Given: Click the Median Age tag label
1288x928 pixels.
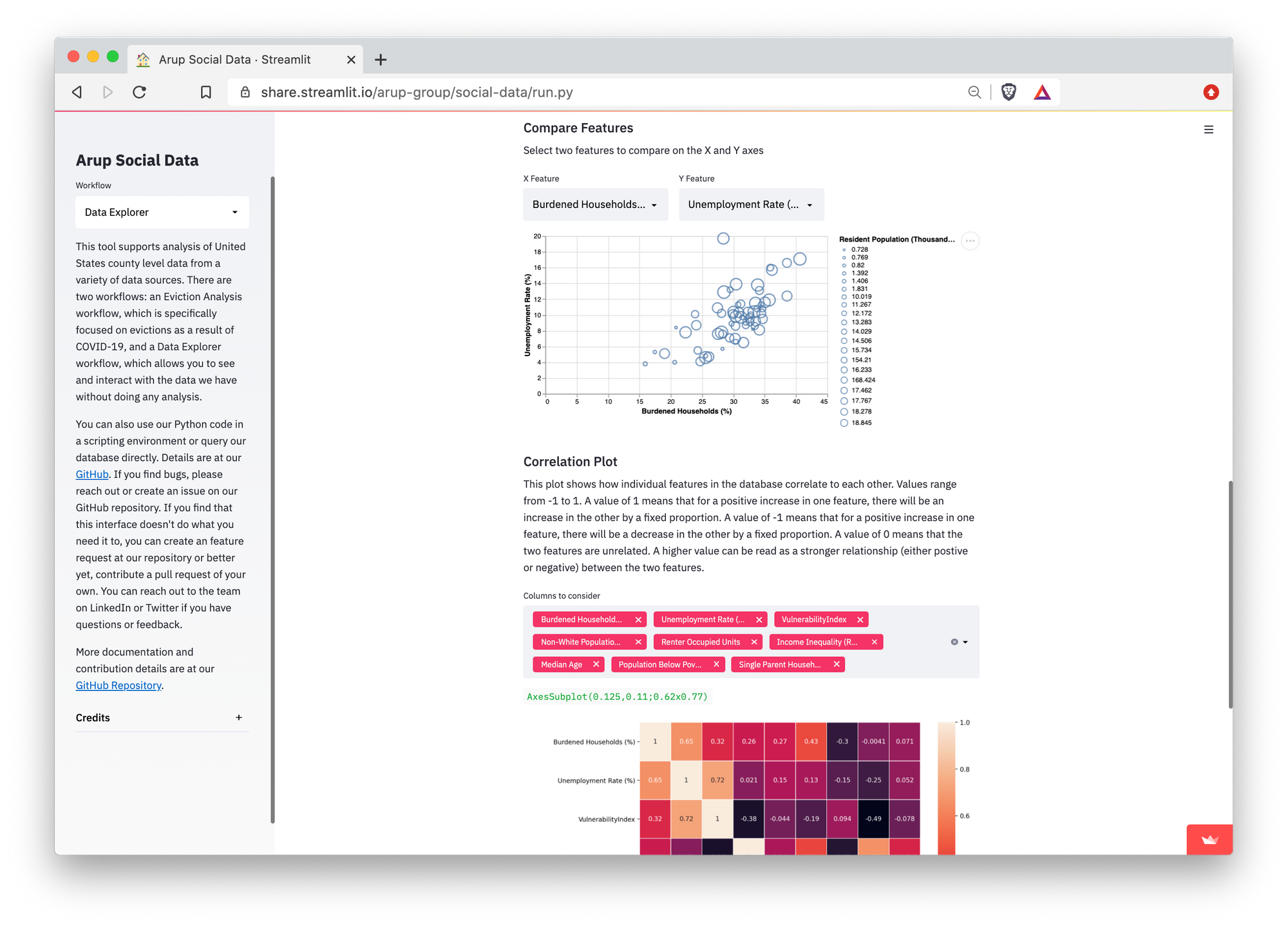Looking at the screenshot, I should click(x=561, y=665).
